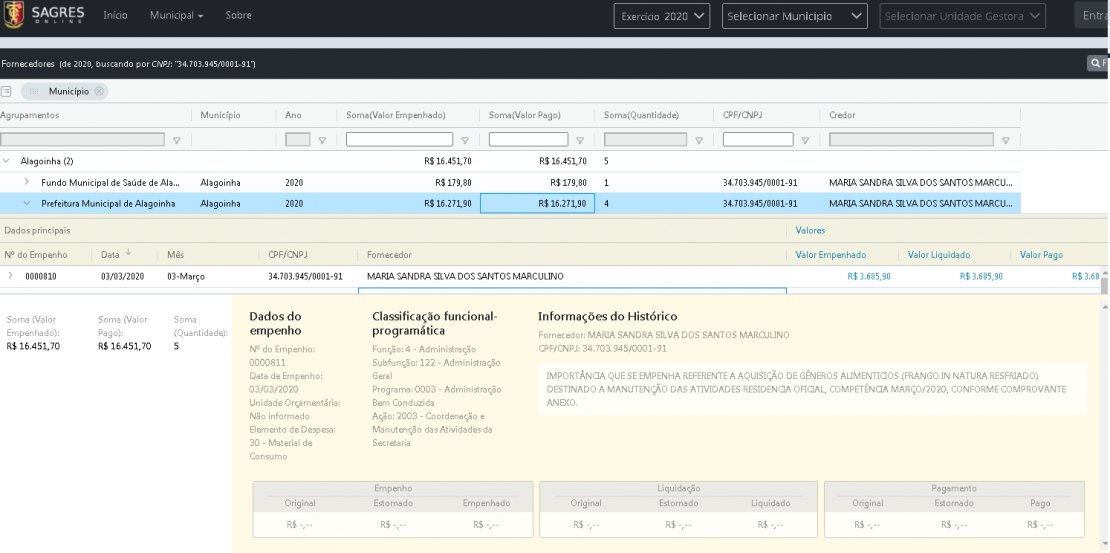Image resolution: width=1110 pixels, height=553 pixels.
Task: Open the Municipal menu
Action: 176,16
